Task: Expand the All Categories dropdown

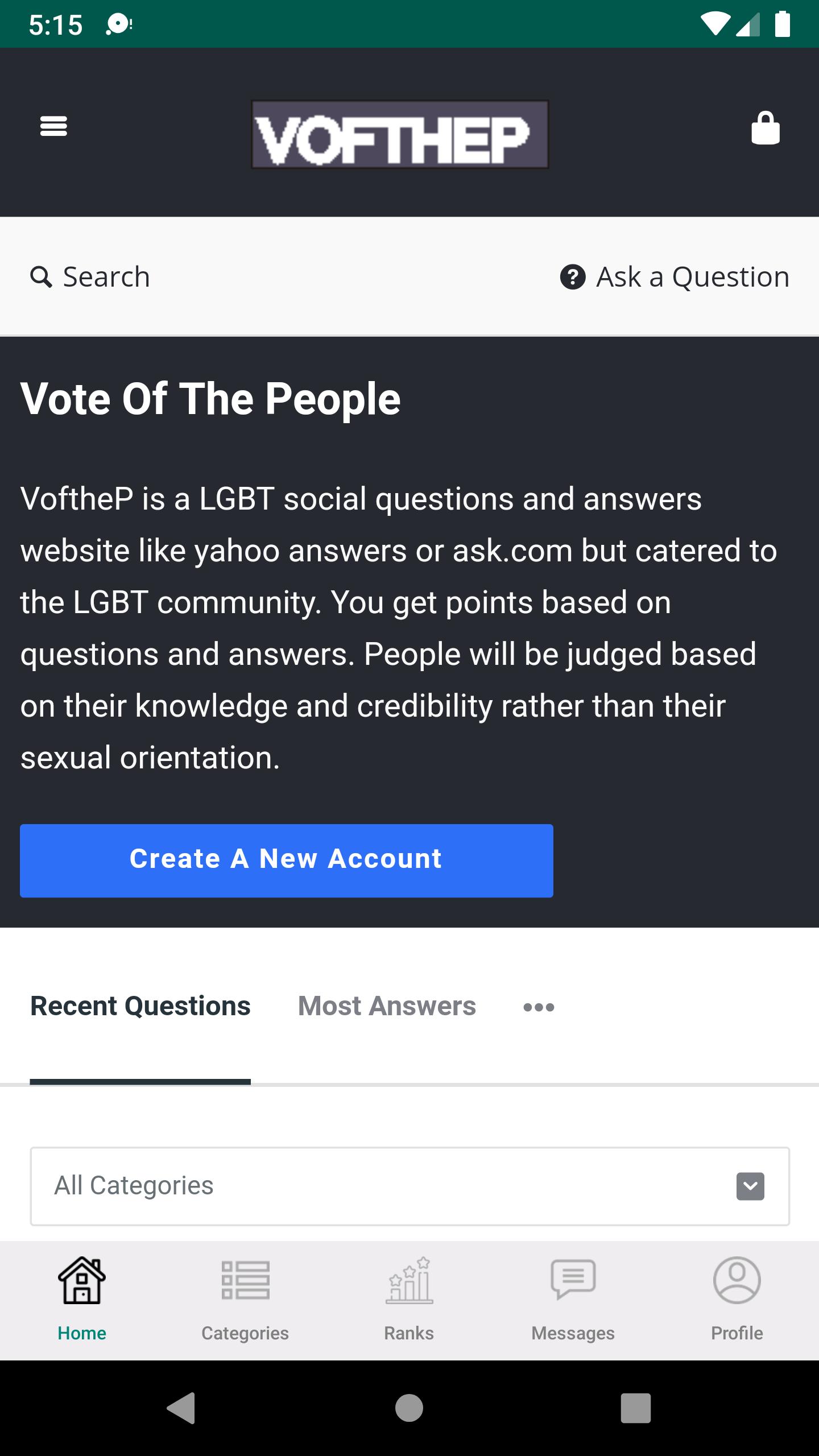Action: click(409, 1186)
